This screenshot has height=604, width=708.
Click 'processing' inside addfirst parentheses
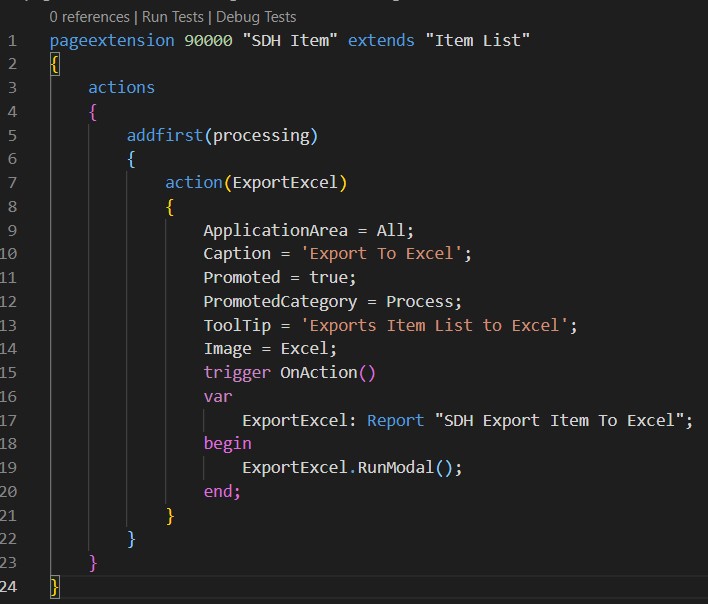[x=261, y=136]
